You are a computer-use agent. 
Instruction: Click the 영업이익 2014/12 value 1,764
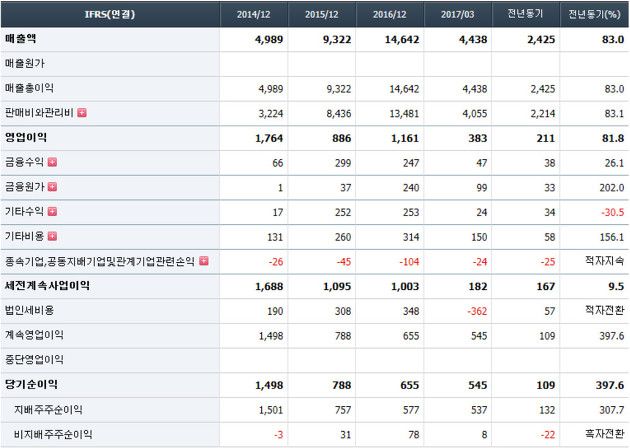click(269, 139)
